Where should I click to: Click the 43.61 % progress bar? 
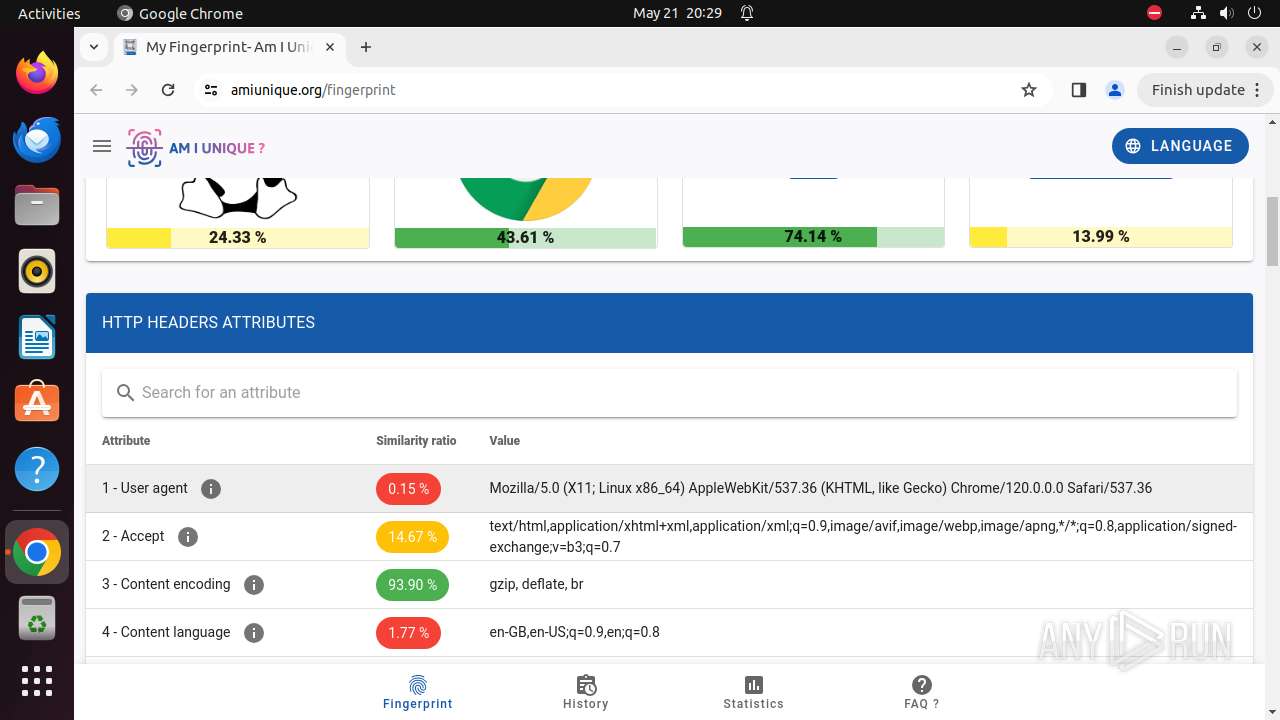click(x=525, y=237)
